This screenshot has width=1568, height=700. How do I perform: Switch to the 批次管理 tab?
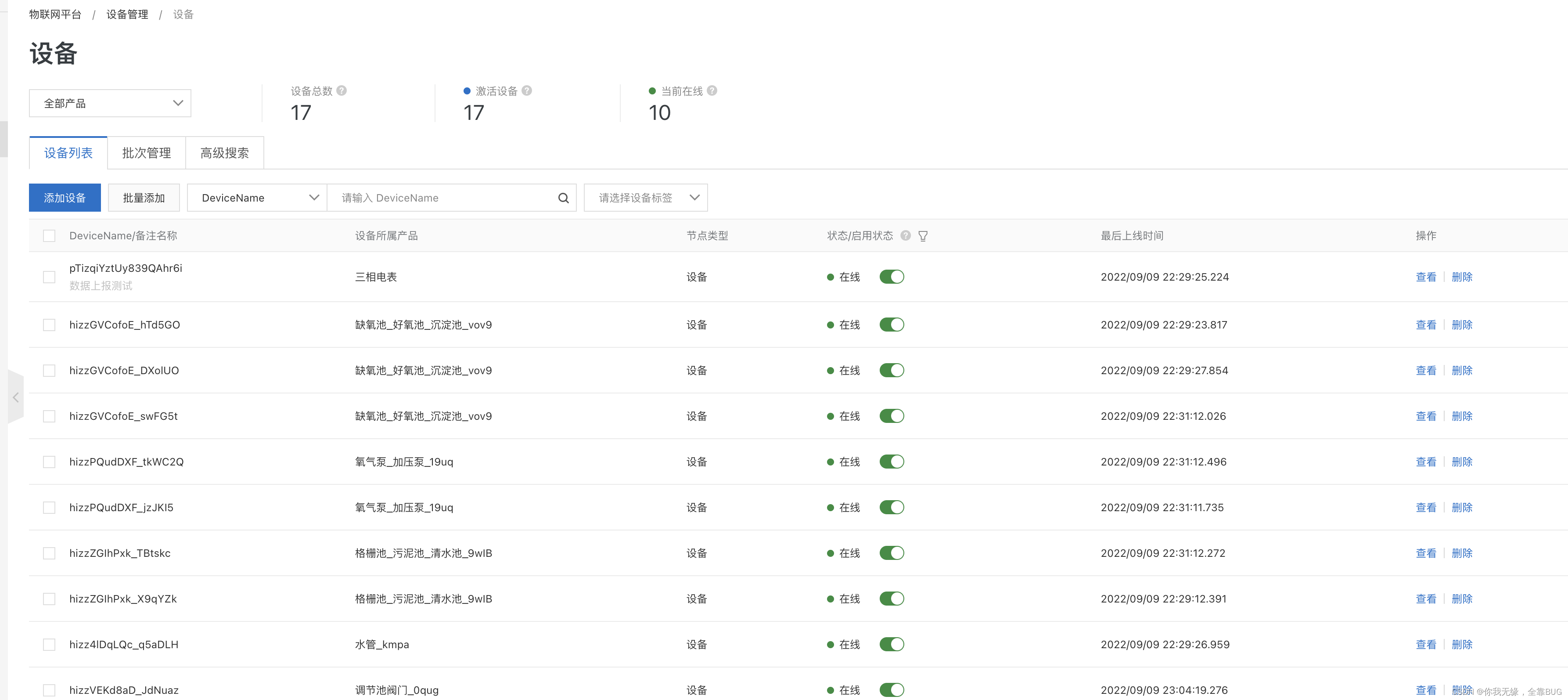click(x=147, y=153)
